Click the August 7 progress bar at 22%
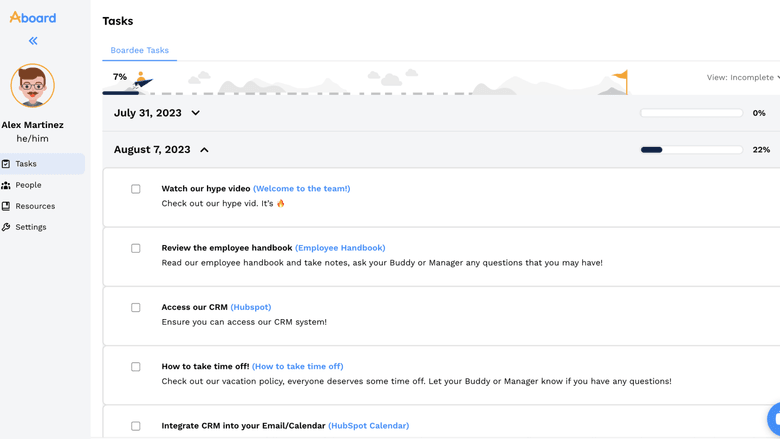The width and height of the screenshot is (780, 439). 691,150
